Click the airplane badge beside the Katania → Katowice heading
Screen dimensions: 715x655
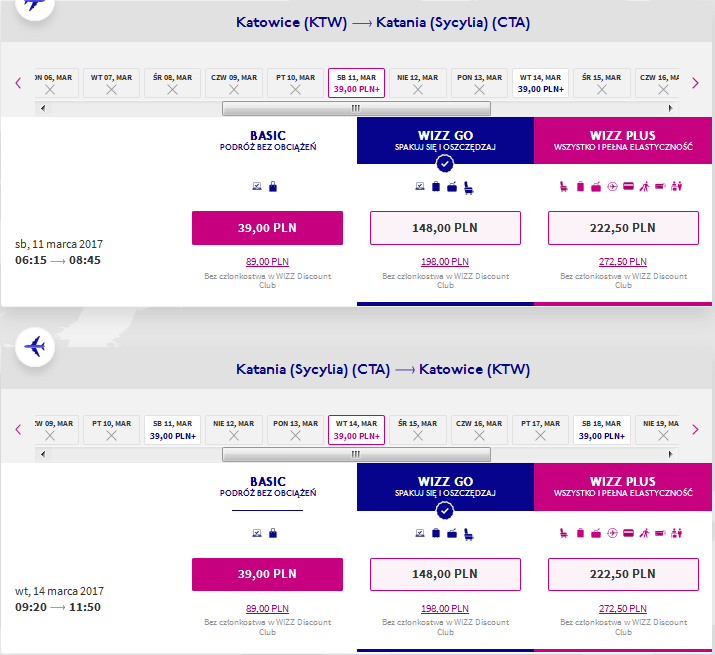pyautogui.click(x=35, y=347)
